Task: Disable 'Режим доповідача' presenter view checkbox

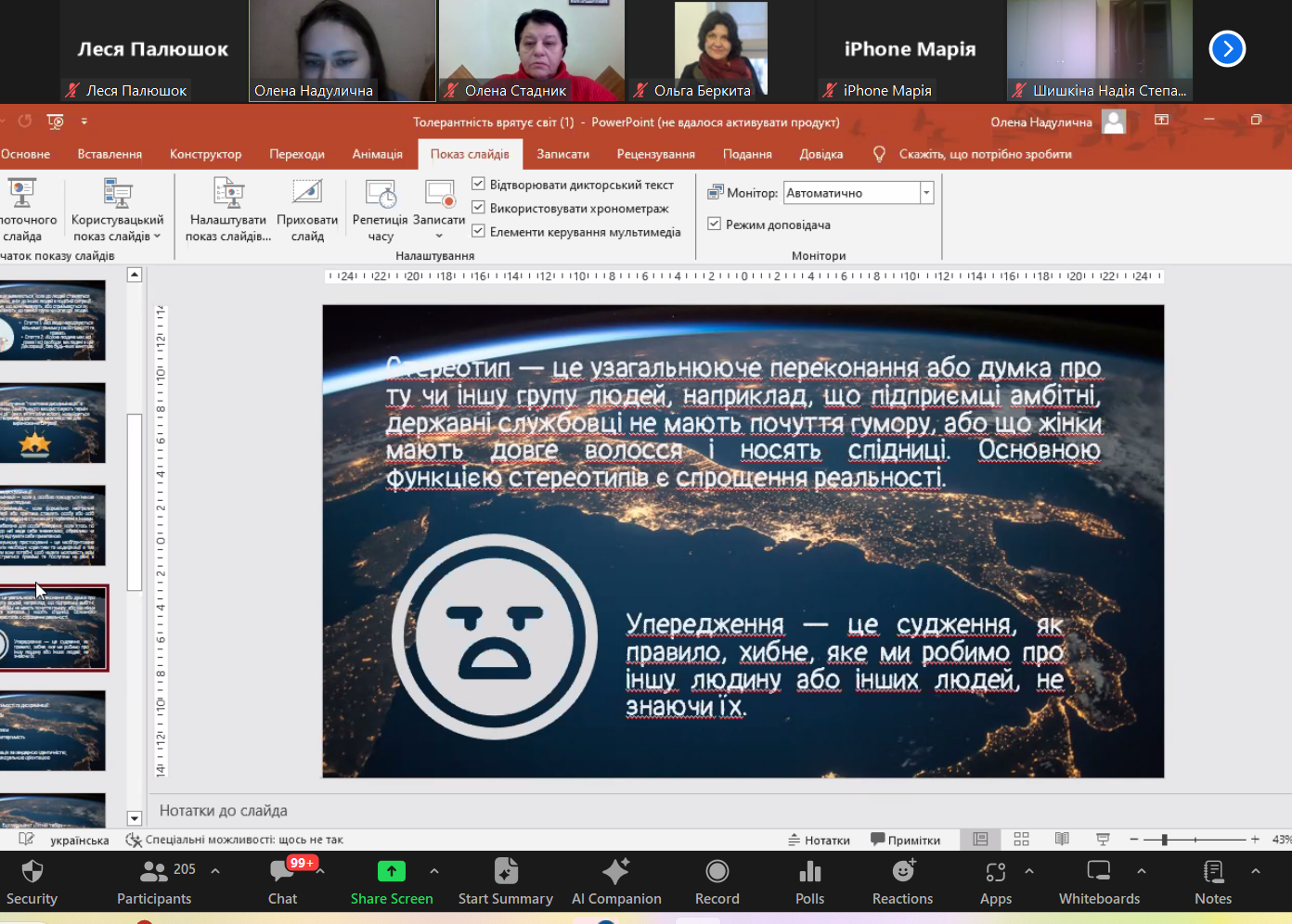Action: pos(715,224)
